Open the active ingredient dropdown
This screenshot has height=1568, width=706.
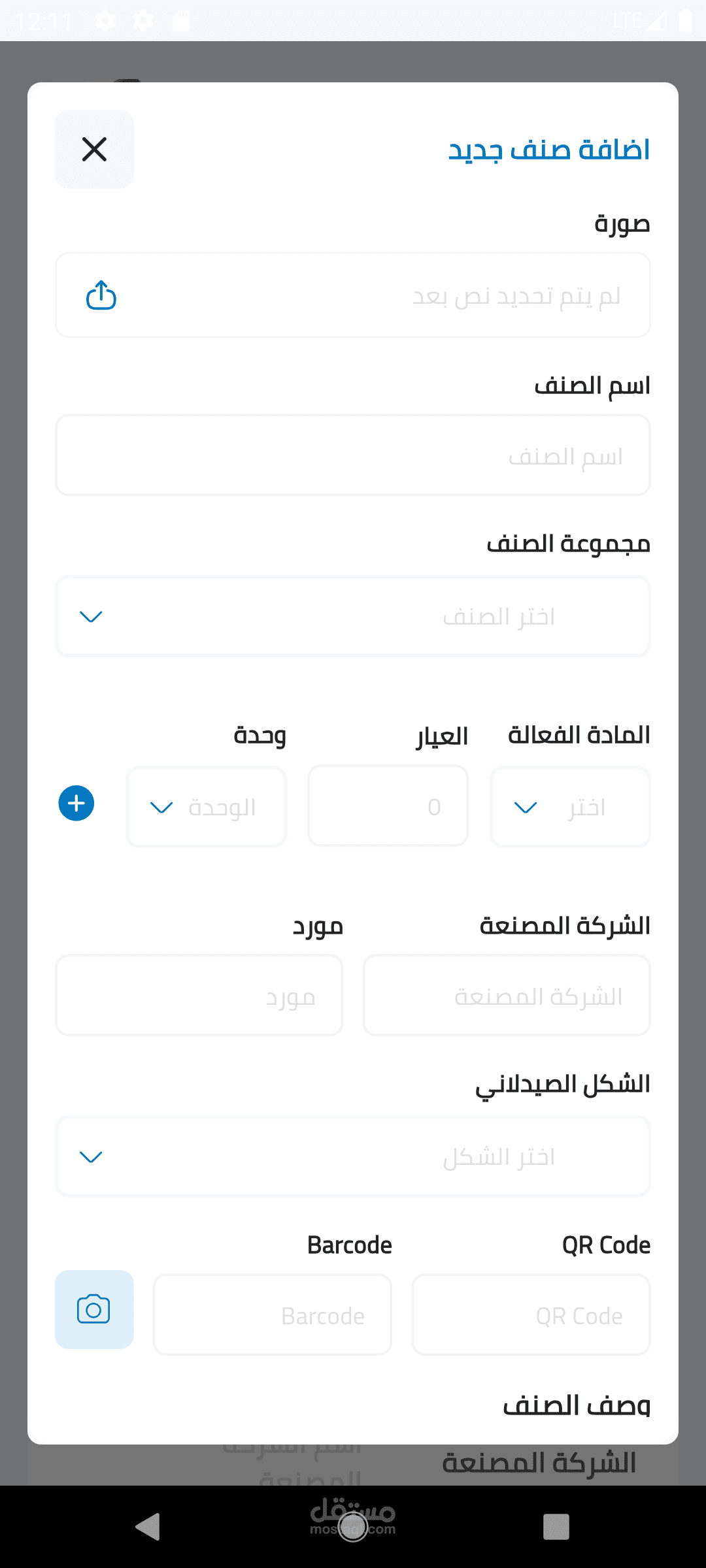(x=570, y=808)
